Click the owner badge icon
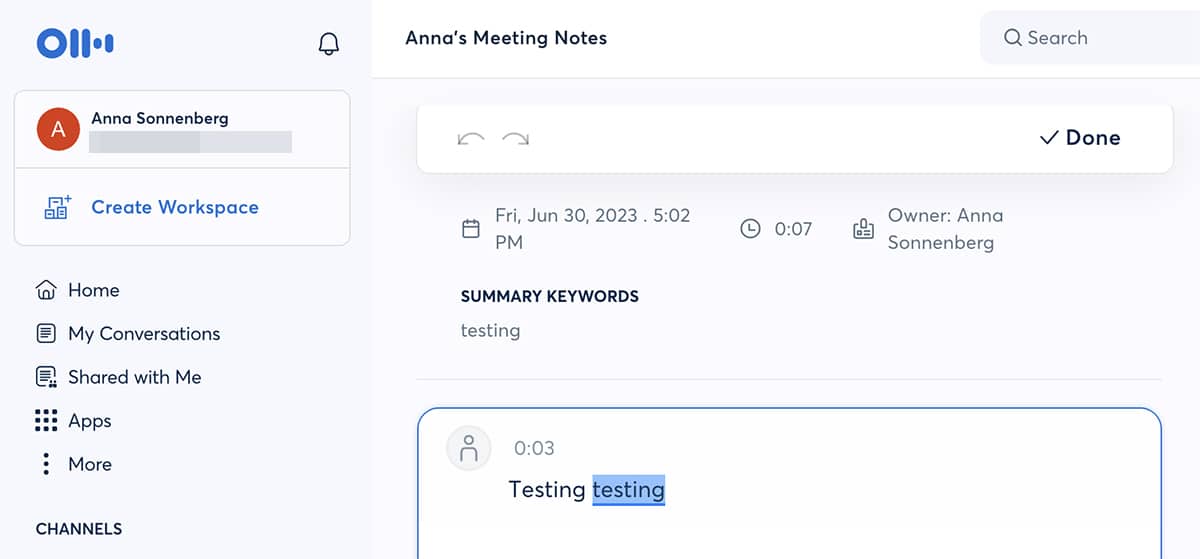Image resolution: width=1200 pixels, height=559 pixels. click(863, 229)
